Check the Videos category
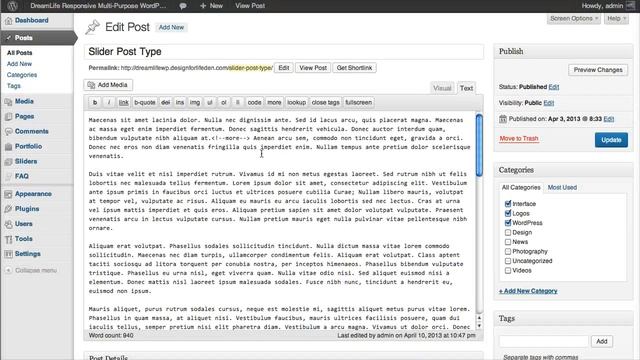This screenshot has width=640, height=360. click(x=508, y=270)
